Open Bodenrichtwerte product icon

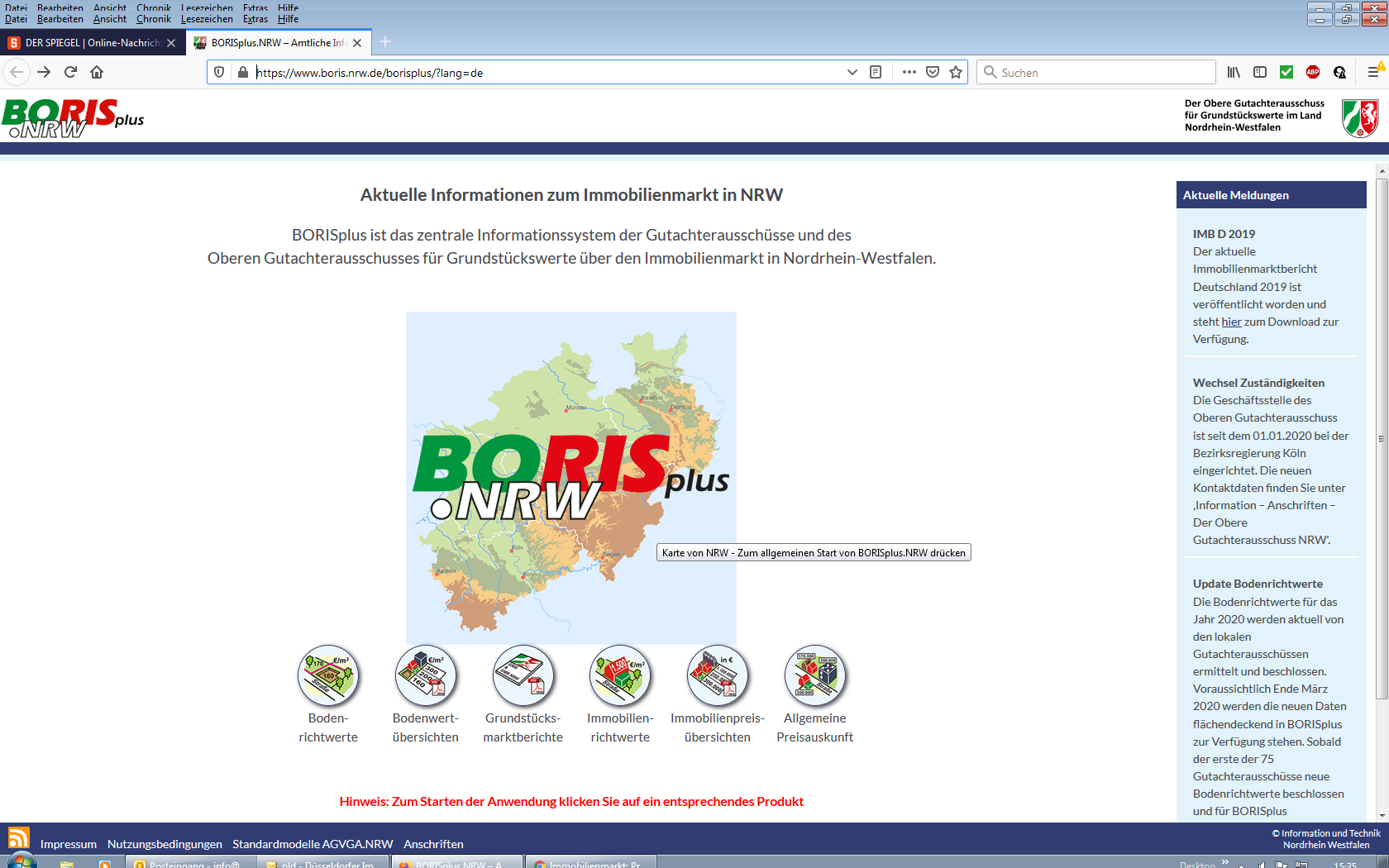click(x=328, y=676)
